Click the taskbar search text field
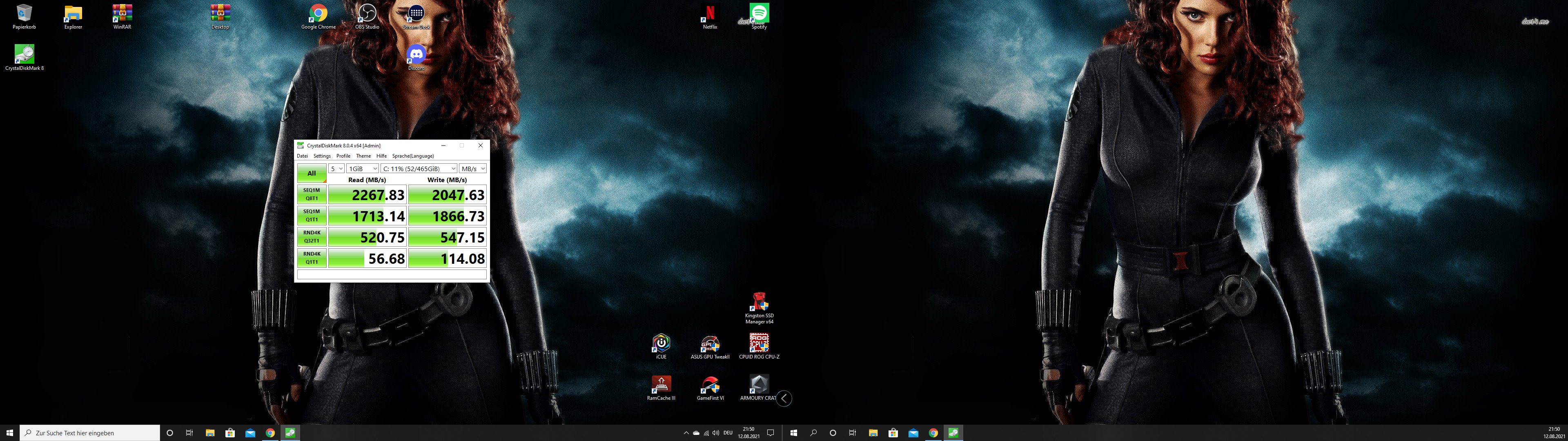 click(91, 433)
